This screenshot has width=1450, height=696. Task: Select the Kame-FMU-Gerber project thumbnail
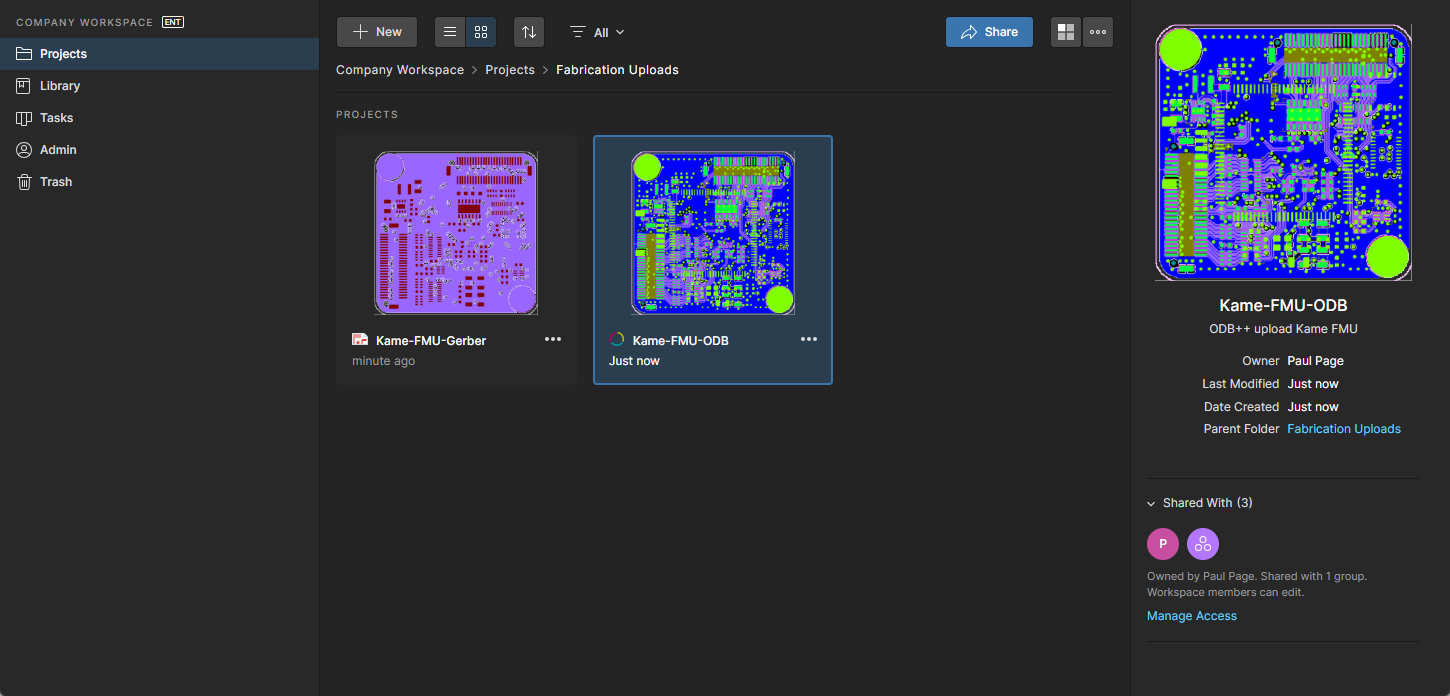click(x=456, y=233)
